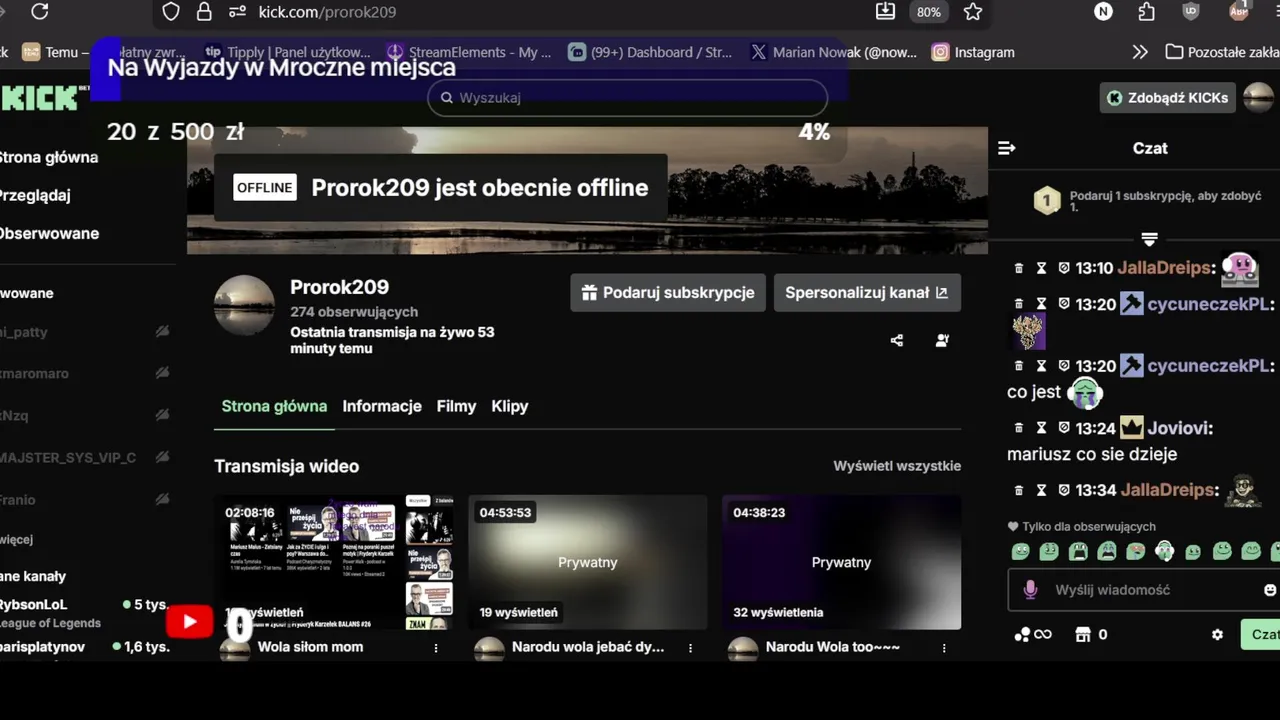Click the Kick search field

coord(628,98)
